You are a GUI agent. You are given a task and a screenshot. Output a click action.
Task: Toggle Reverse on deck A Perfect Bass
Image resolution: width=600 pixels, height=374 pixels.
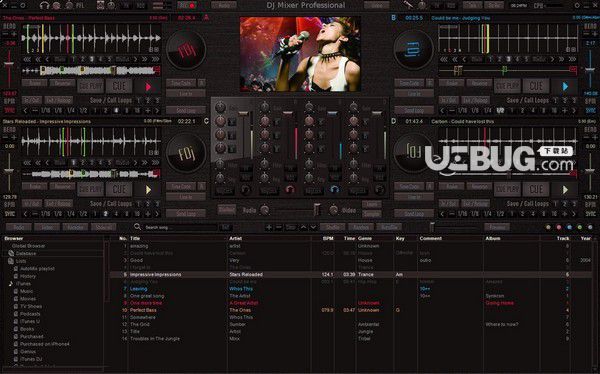click(62, 83)
